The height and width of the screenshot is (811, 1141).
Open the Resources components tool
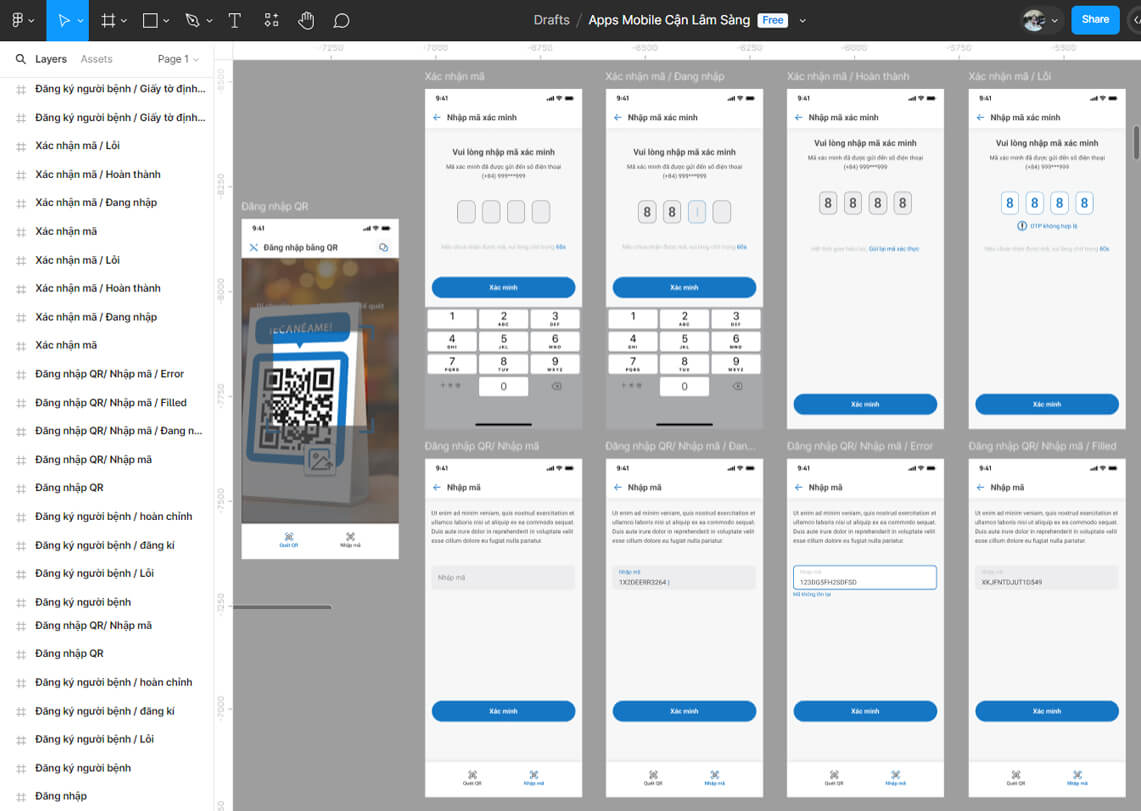(272, 20)
